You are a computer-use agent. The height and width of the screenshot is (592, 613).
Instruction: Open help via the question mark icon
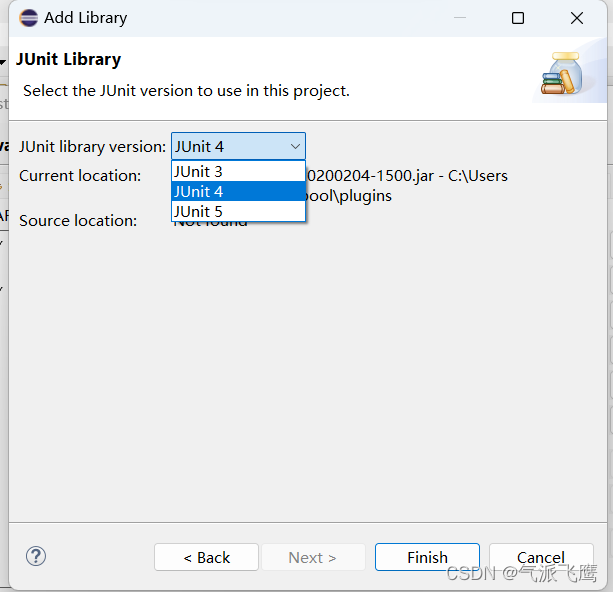pyautogui.click(x=36, y=556)
